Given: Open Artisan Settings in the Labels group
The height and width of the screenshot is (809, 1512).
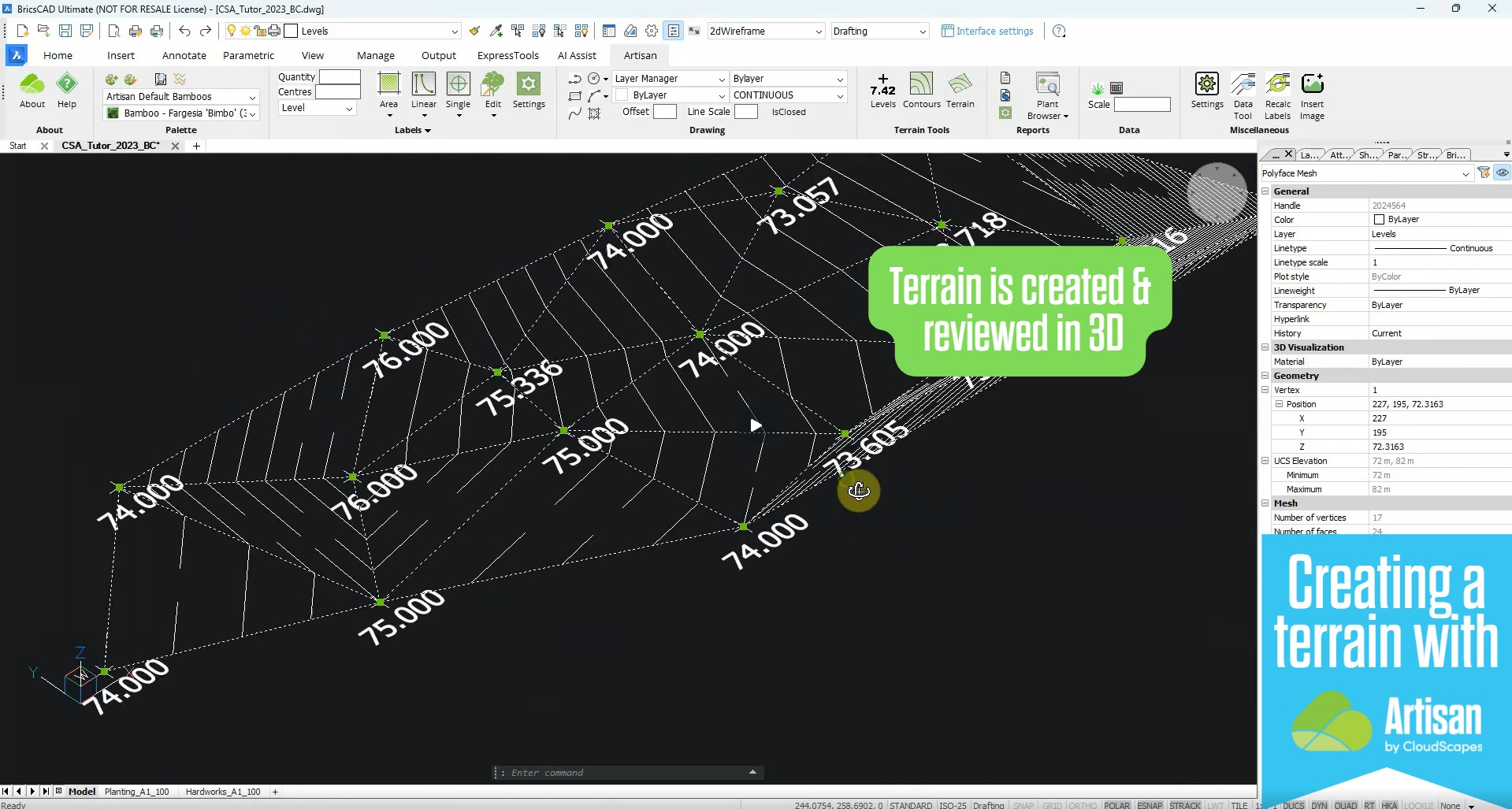Looking at the screenshot, I should coord(529,89).
